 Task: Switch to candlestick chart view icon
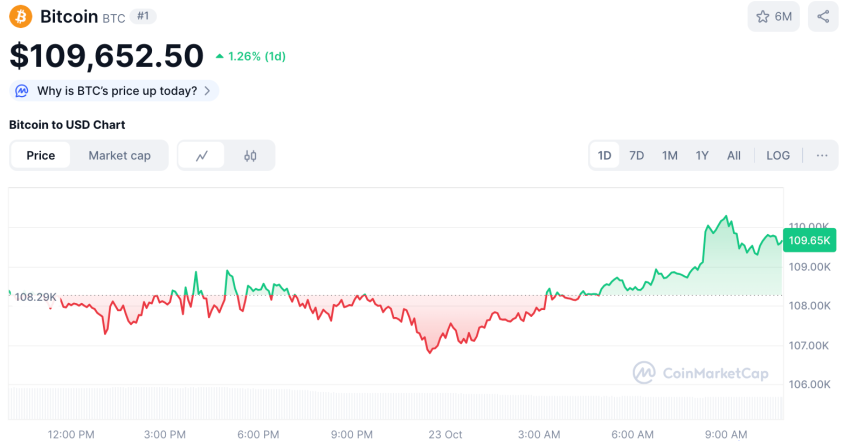point(250,156)
